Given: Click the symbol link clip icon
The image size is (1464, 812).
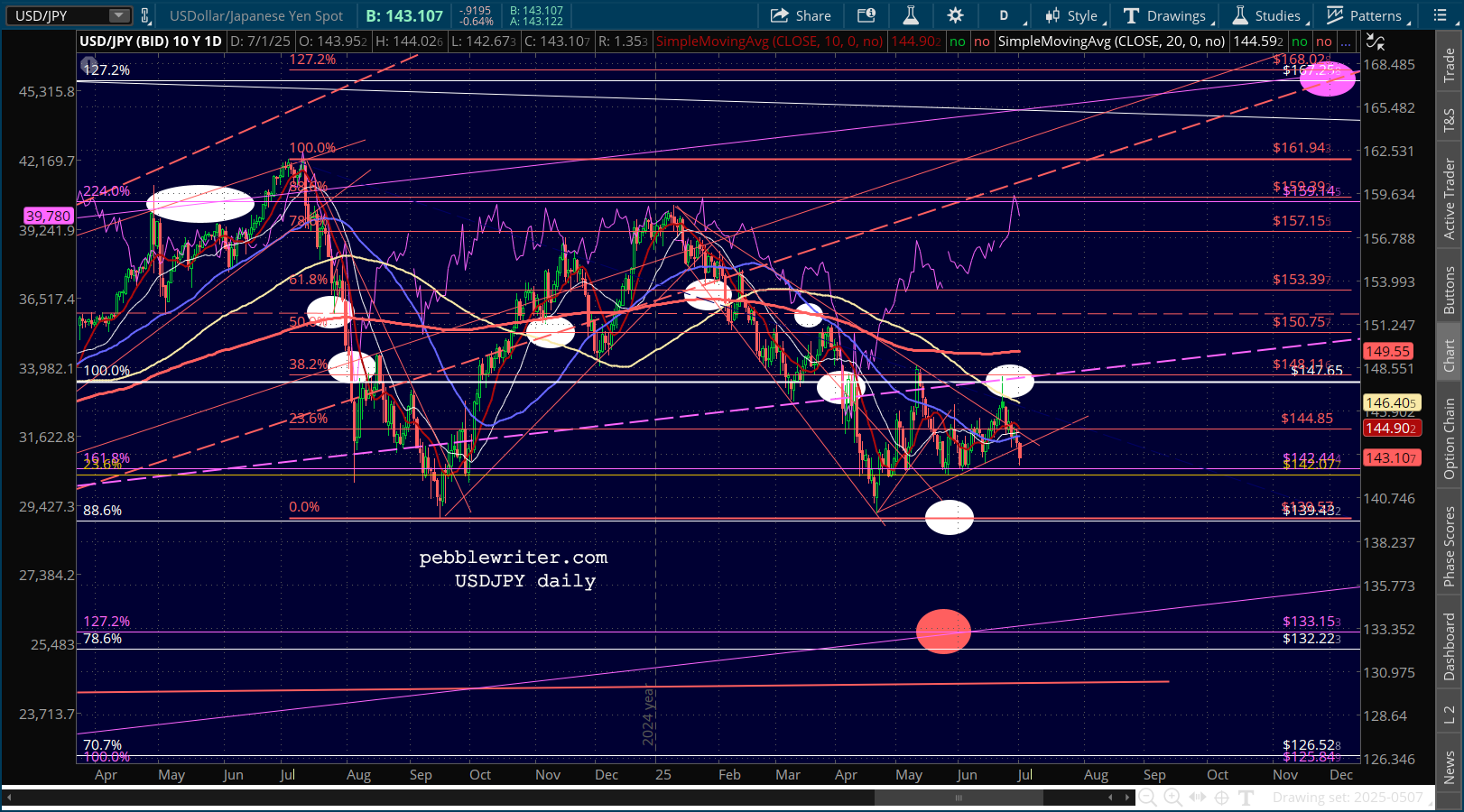Looking at the screenshot, I should coord(145,15).
